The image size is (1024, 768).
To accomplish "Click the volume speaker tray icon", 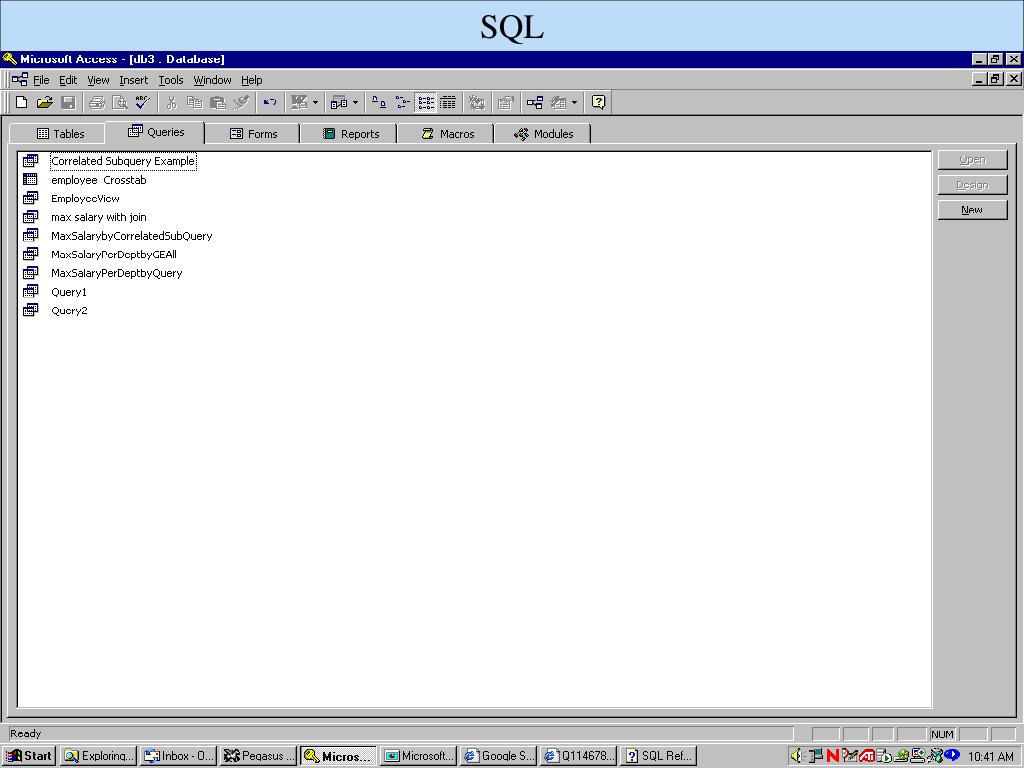I will click(796, 756).
